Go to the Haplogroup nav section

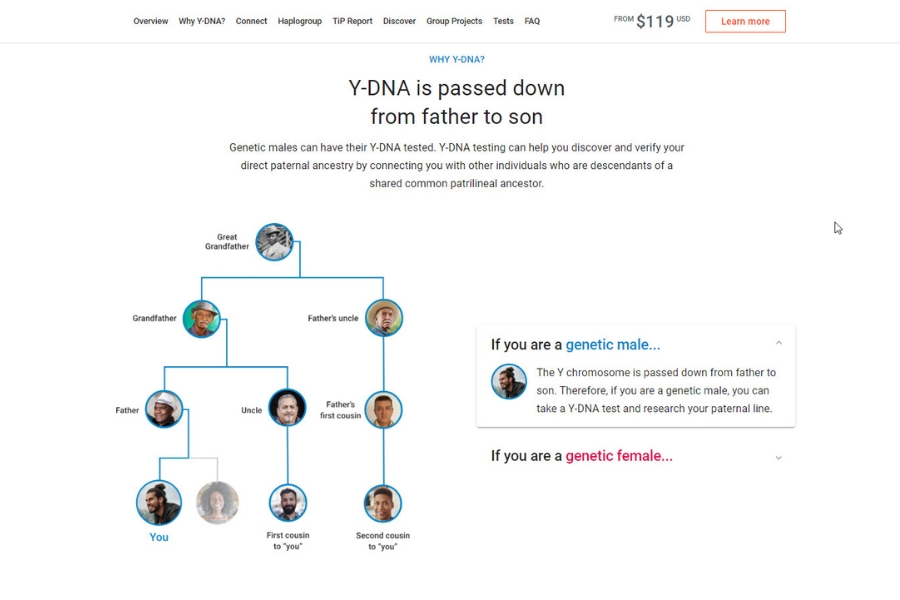pyautogui.click(x=300, y=21)
